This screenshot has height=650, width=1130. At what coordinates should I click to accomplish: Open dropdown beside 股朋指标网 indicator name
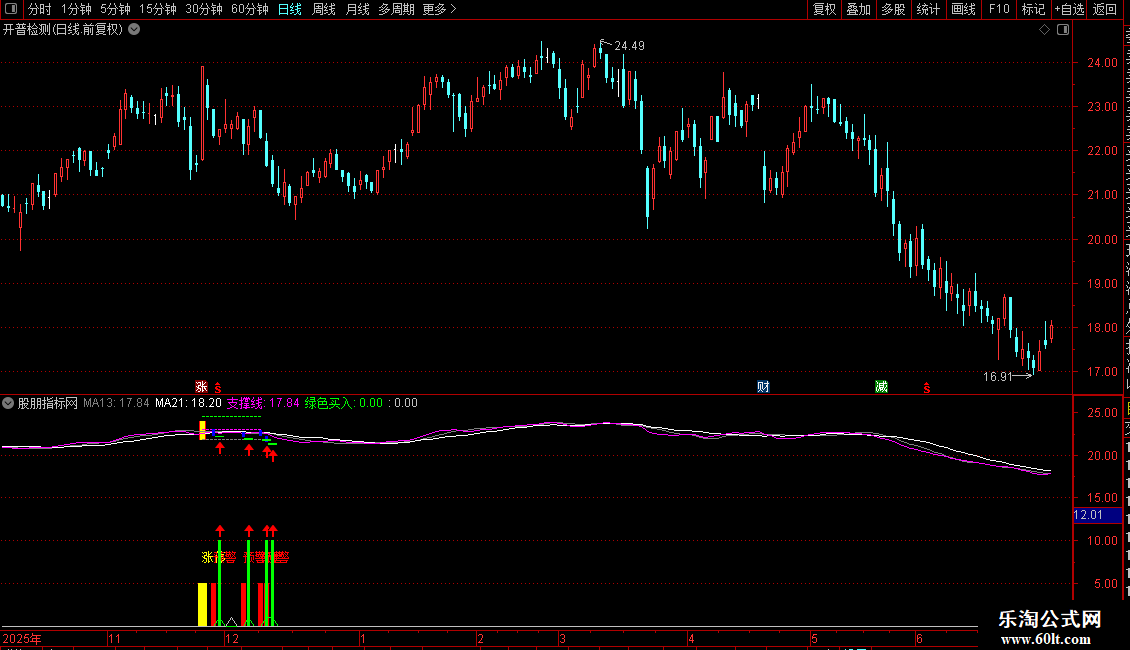pos(8,404)
